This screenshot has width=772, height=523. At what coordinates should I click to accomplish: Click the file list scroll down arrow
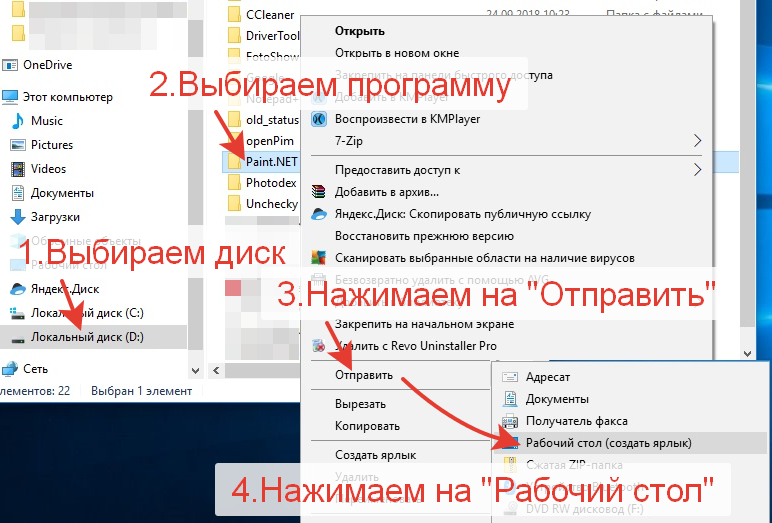[747, 354]
